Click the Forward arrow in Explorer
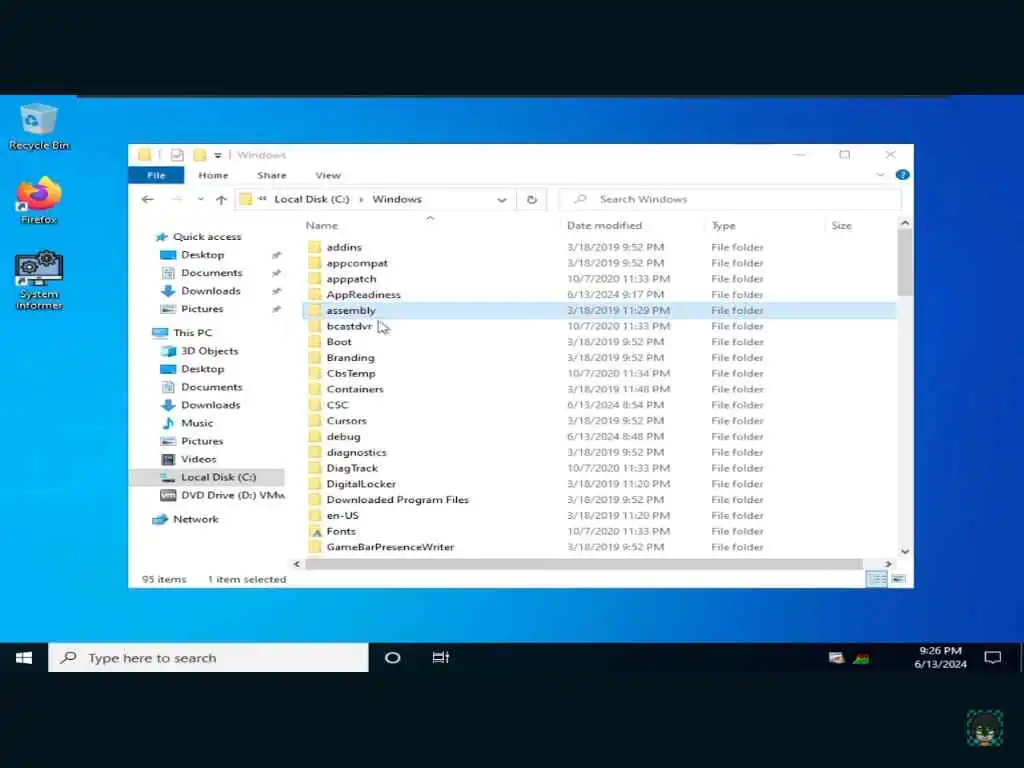 coord(176,199)
